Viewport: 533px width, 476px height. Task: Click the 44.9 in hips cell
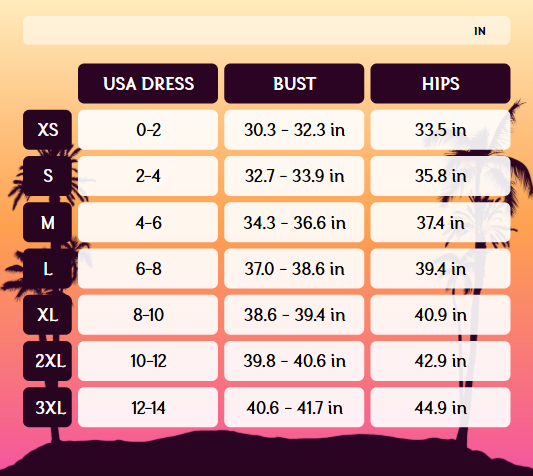tap(440, 407)
